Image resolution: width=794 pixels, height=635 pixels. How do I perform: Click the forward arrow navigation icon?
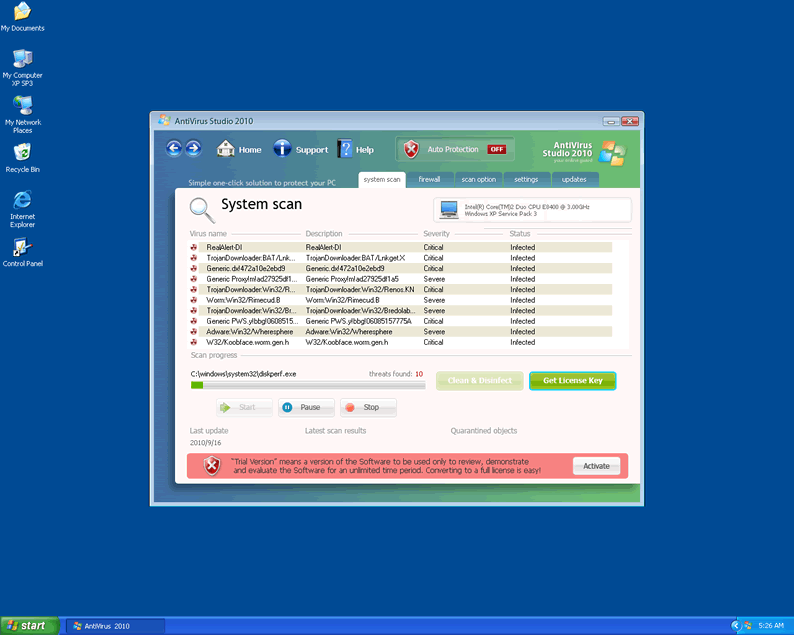(193, 149)
